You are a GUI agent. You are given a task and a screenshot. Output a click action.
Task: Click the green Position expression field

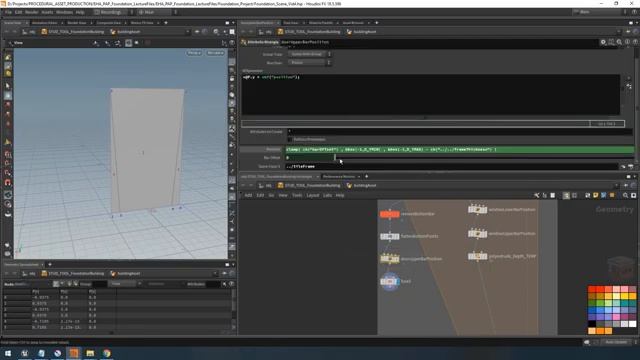pos(460,149)
